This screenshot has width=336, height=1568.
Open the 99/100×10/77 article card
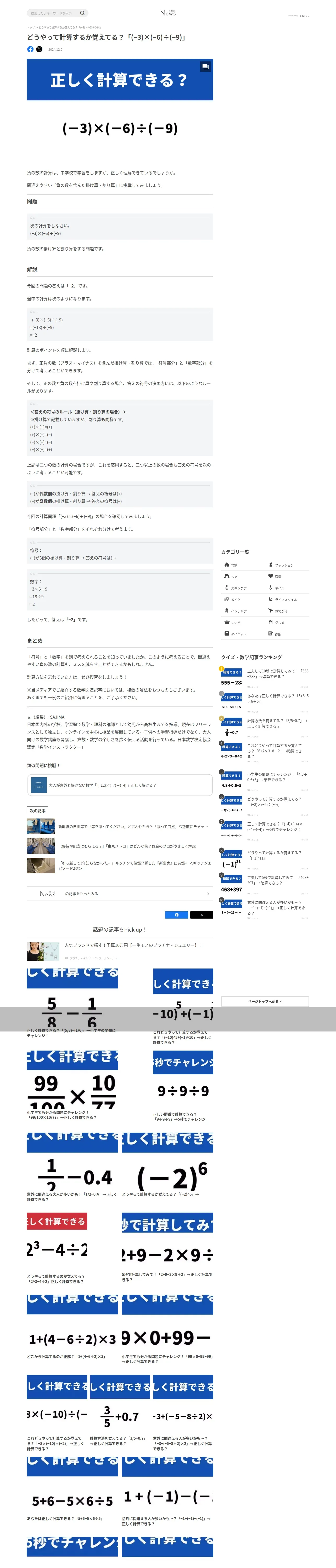(x=72, y=1085)
